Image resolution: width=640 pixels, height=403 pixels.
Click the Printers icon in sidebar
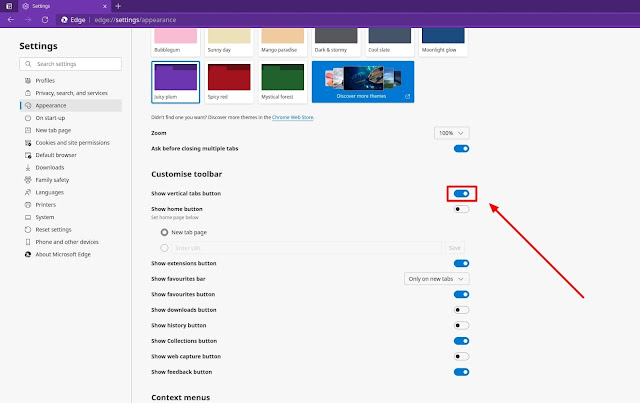pos(28,205)
